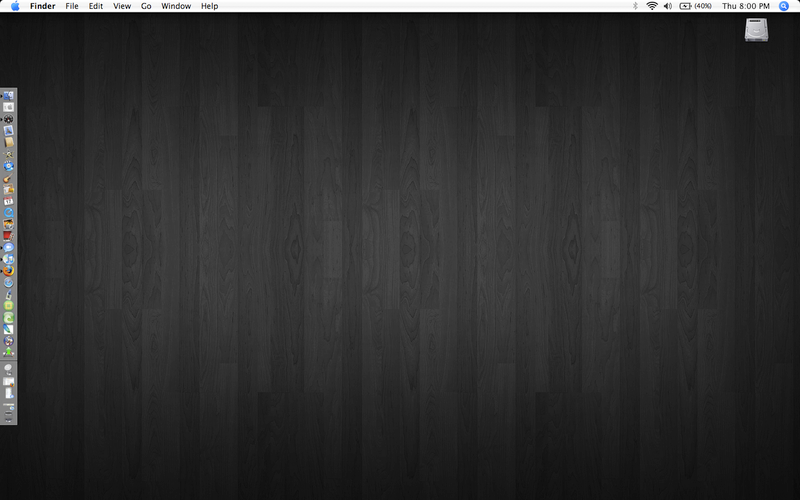Click the volume speaker icon

click(x=668, y=6)
